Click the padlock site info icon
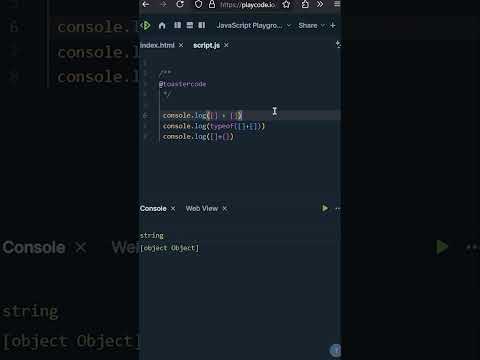Viewport: 480px width, 360px height. [x=212, y=4]
